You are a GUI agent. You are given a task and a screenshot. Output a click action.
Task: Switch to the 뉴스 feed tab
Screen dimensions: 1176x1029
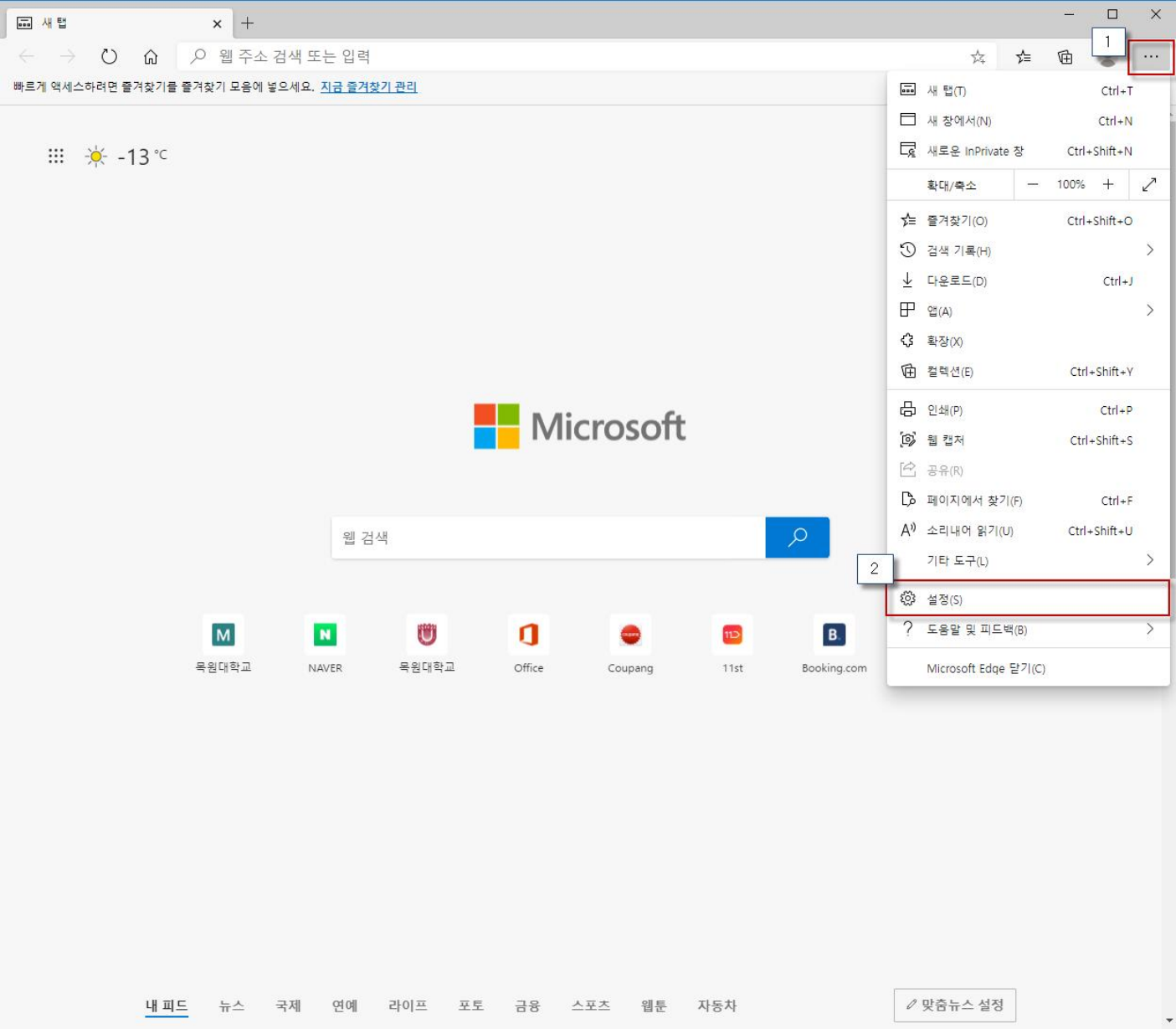pyautogui.click(x=232, y=1006)
